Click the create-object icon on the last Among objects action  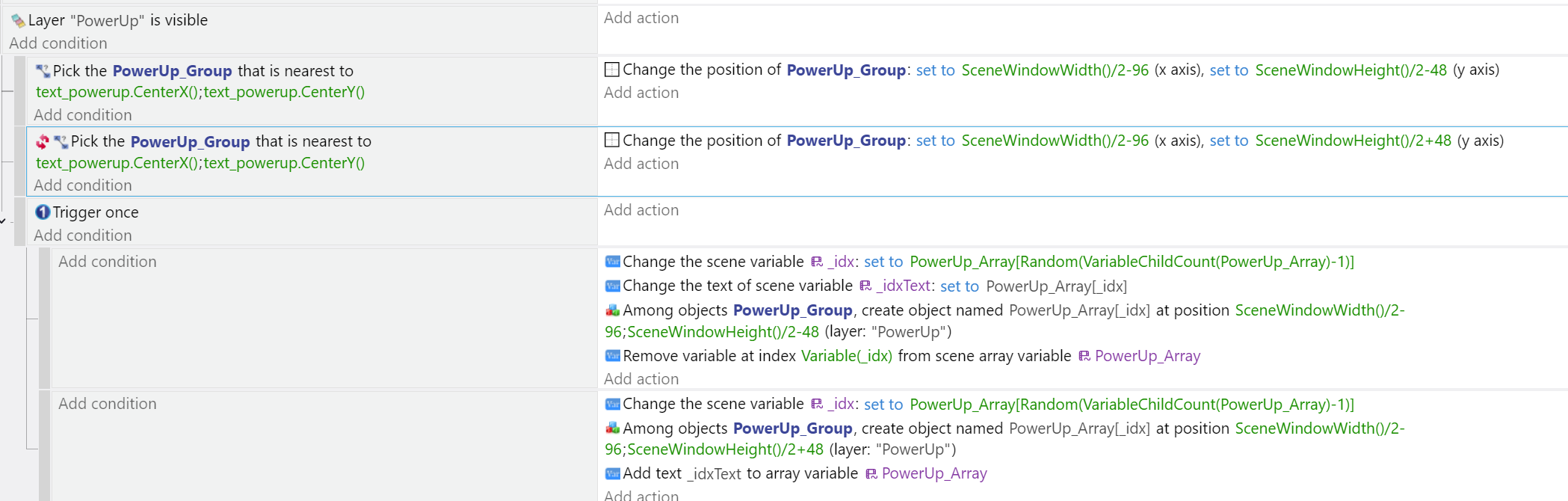coord(612,428)
